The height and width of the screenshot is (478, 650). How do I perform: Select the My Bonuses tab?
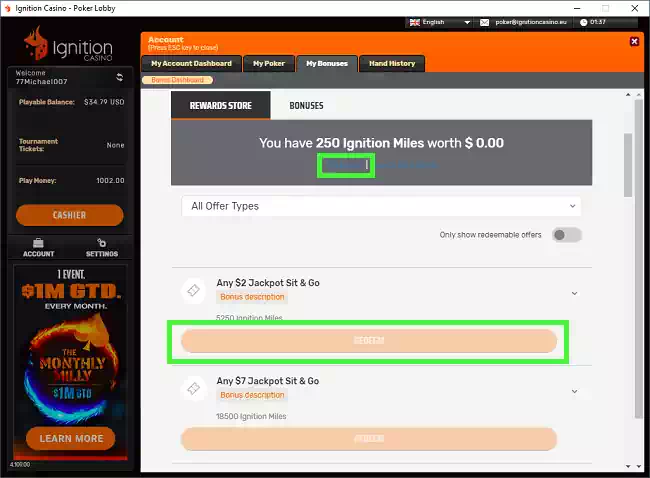coord(327,63)
